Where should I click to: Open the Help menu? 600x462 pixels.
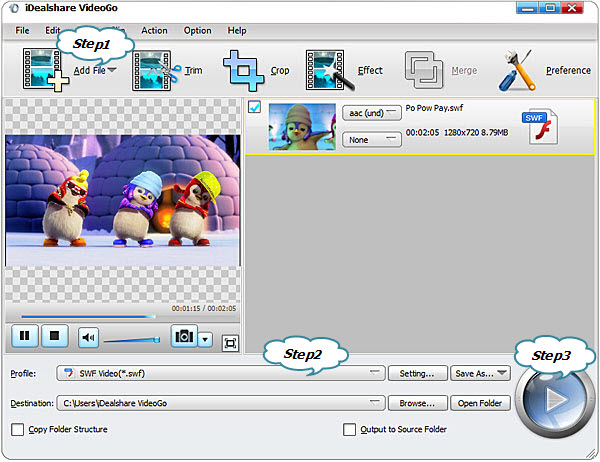237,30
